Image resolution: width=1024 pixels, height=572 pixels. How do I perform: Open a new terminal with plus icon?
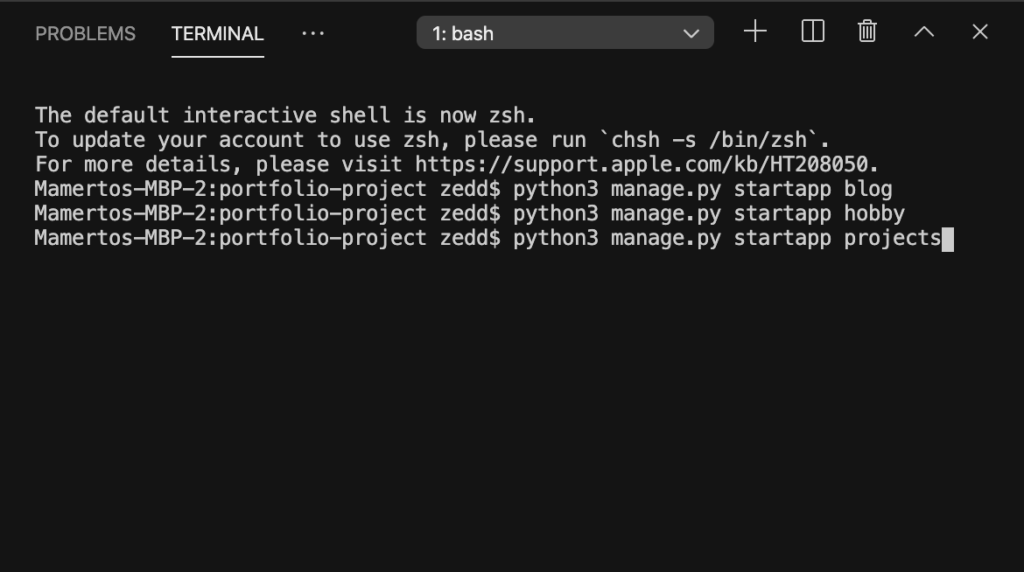(x=755, y=31)
